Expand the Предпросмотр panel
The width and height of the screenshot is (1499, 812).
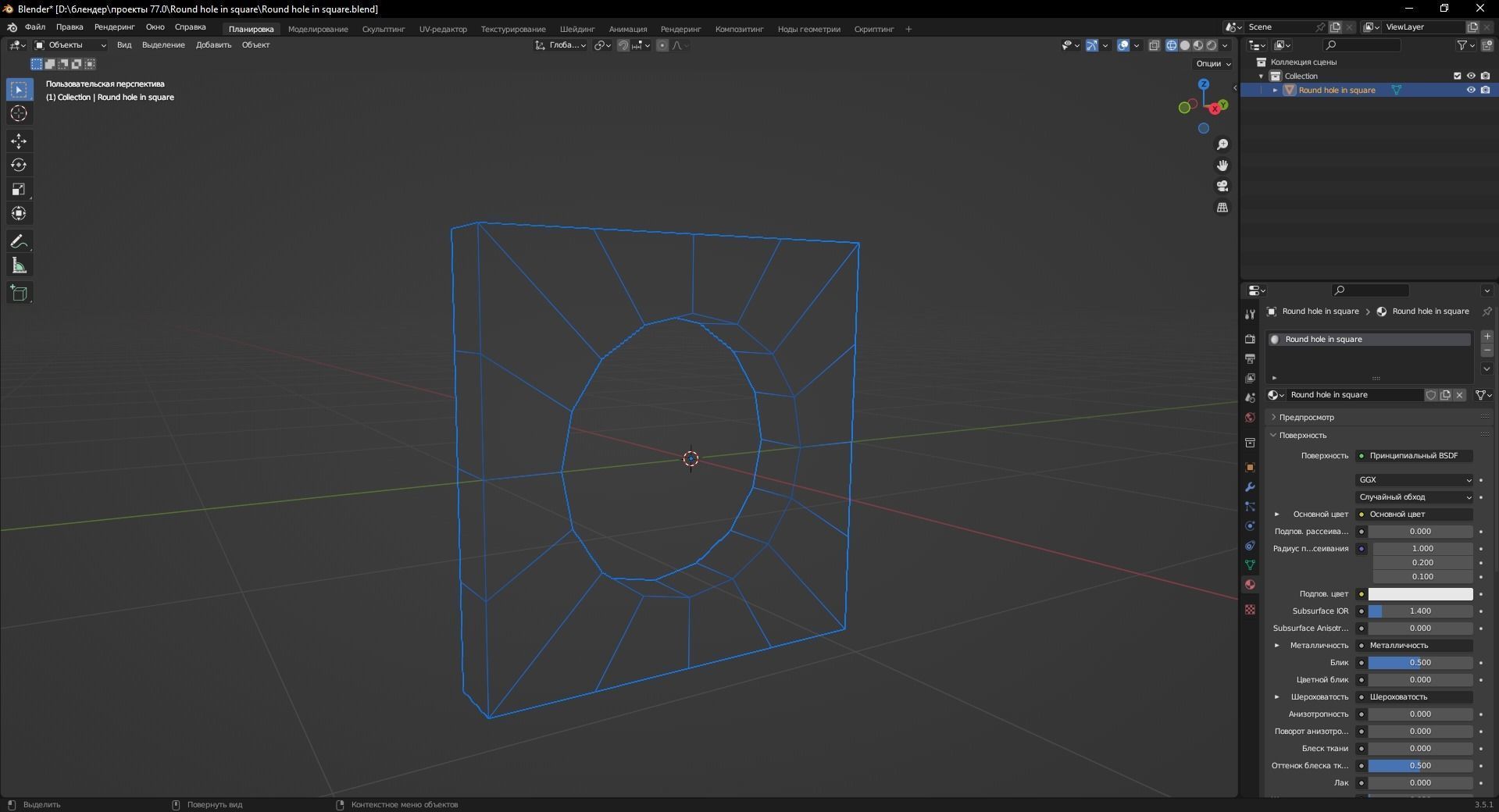1306,418
